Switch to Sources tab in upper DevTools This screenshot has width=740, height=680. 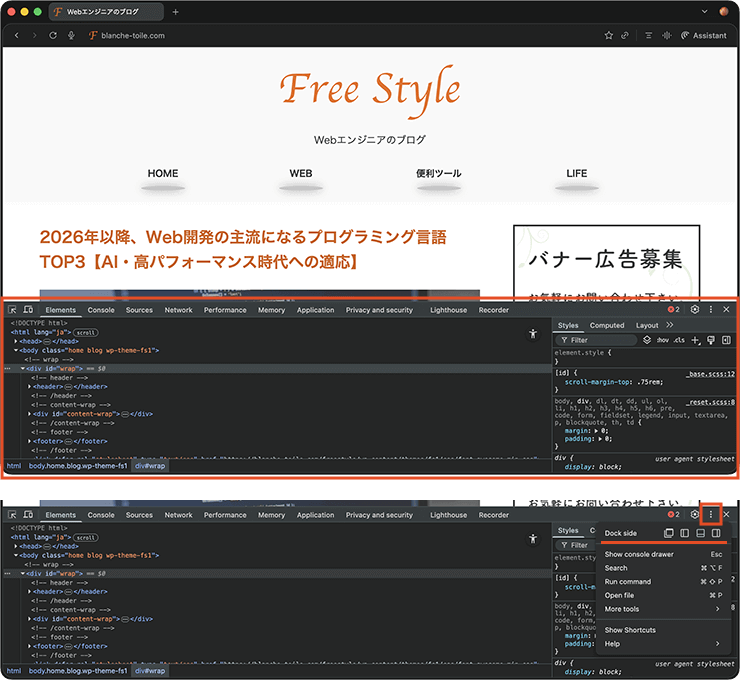[139, 310]
